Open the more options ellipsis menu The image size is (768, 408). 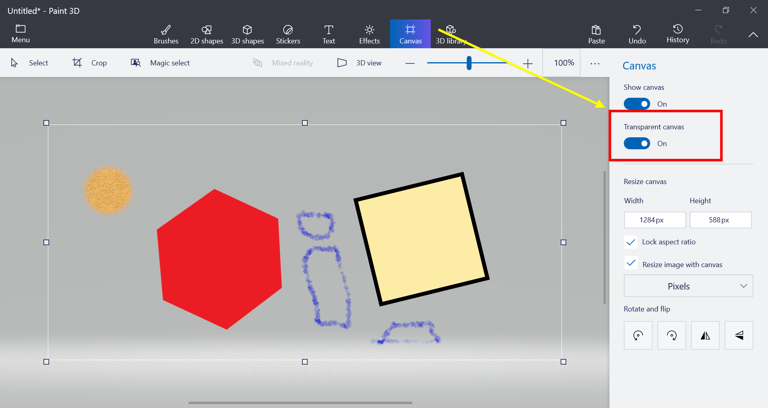point(595,63)
